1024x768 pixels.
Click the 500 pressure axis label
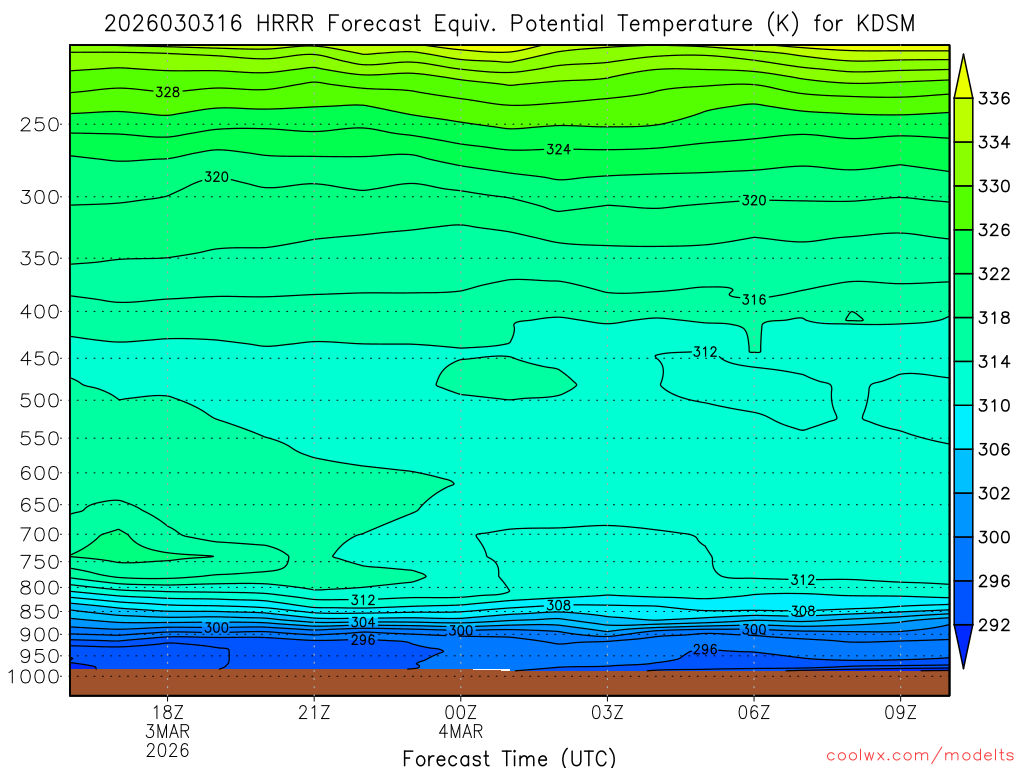coord(40,400)
